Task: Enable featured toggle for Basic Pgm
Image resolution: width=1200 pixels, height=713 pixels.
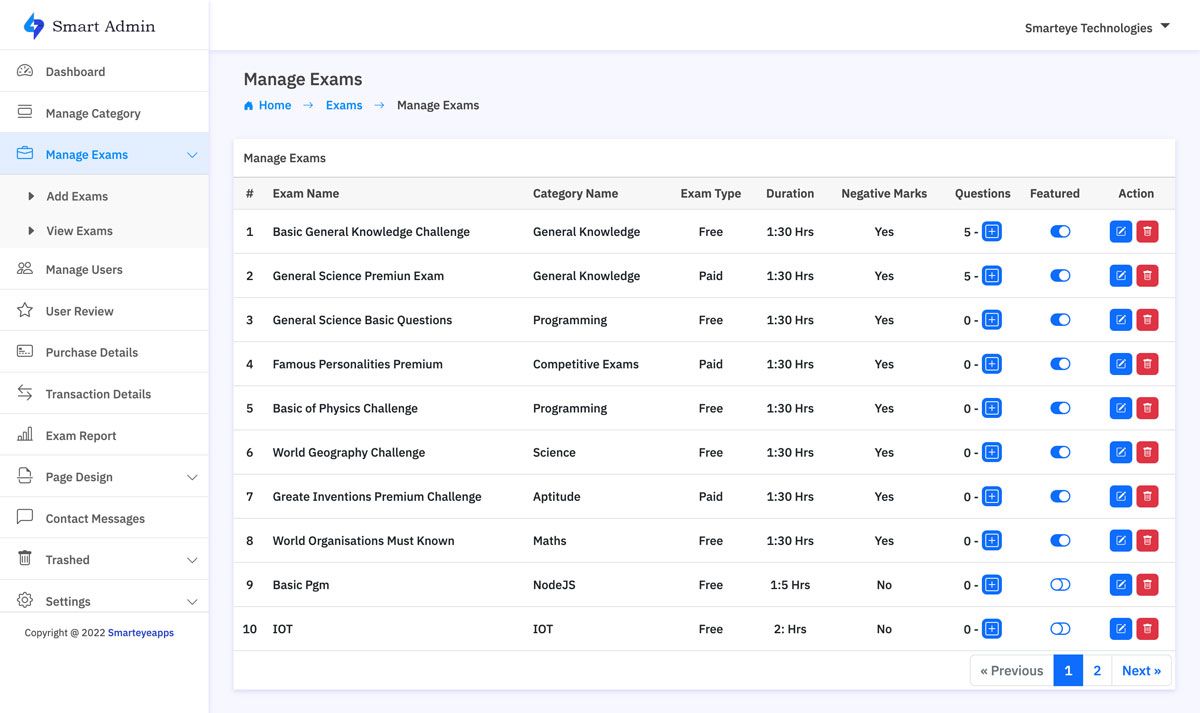Action: [1060, 585]
